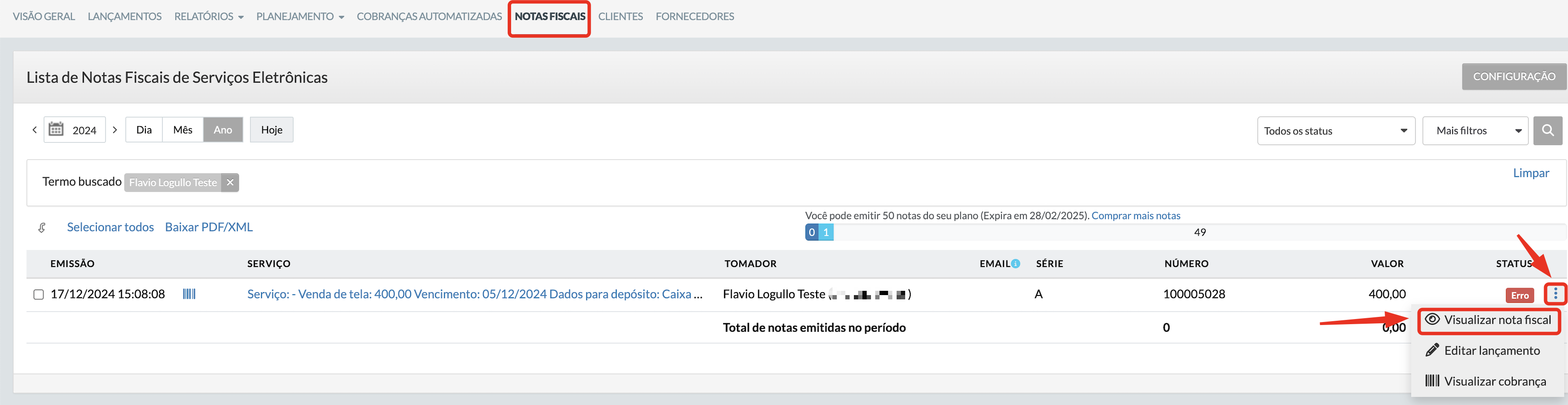Remove the Flavio Logullo Teste search tag
The height and width of the screenshot is (405, 1568).
click(230, 182)
